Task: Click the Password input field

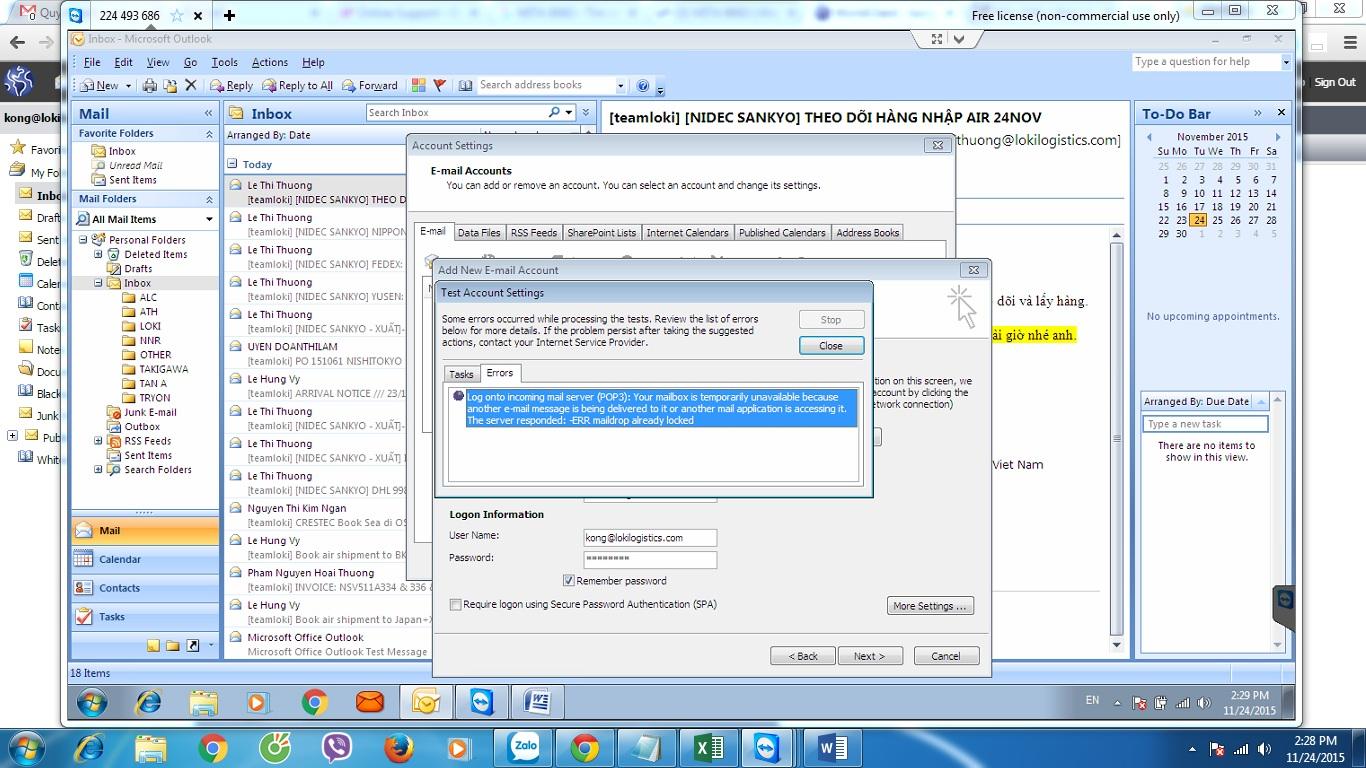Action: click(x=650, y=560)
